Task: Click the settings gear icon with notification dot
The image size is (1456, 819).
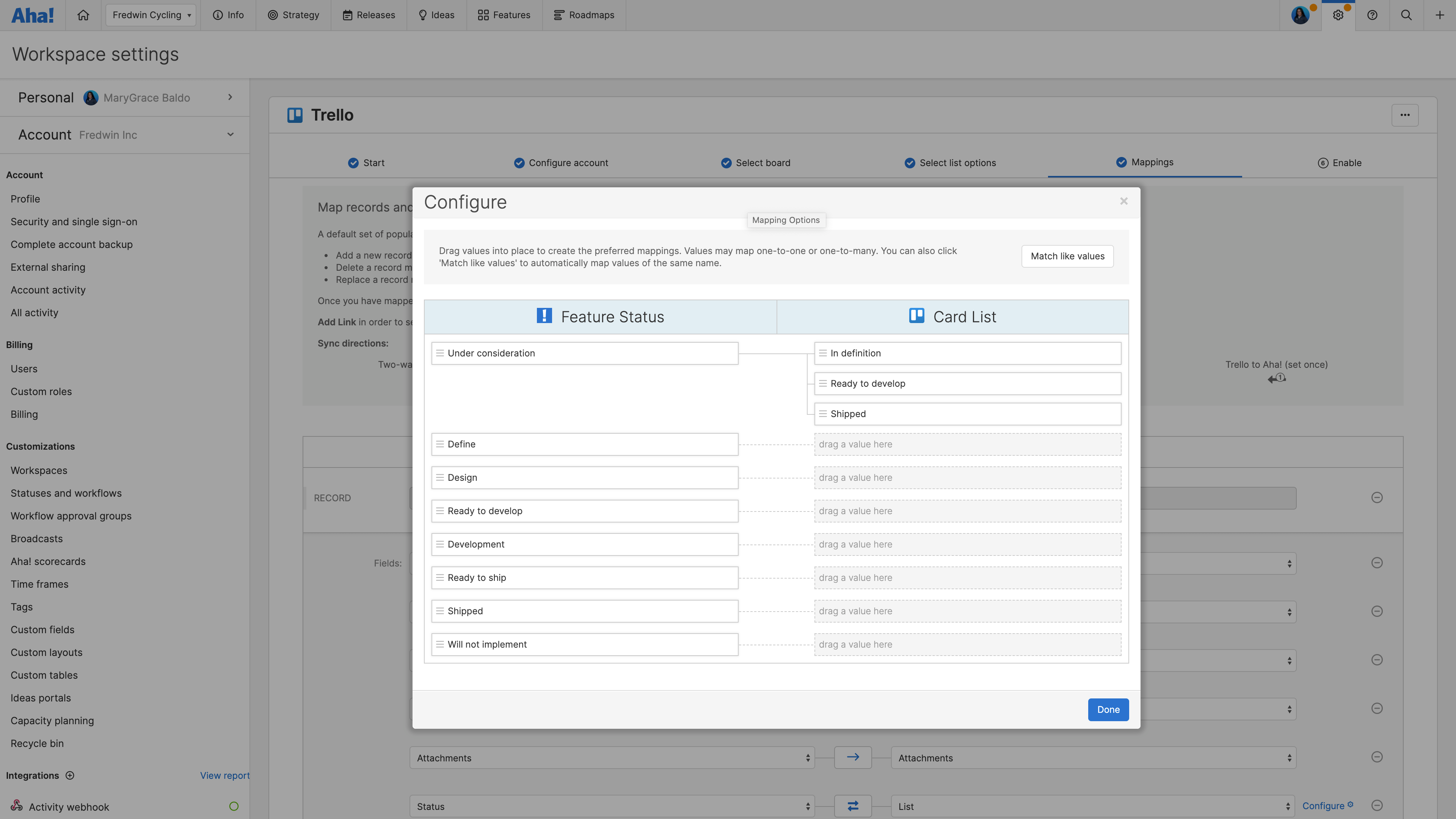Action: pyautogui.click(x=1338, y=15)
